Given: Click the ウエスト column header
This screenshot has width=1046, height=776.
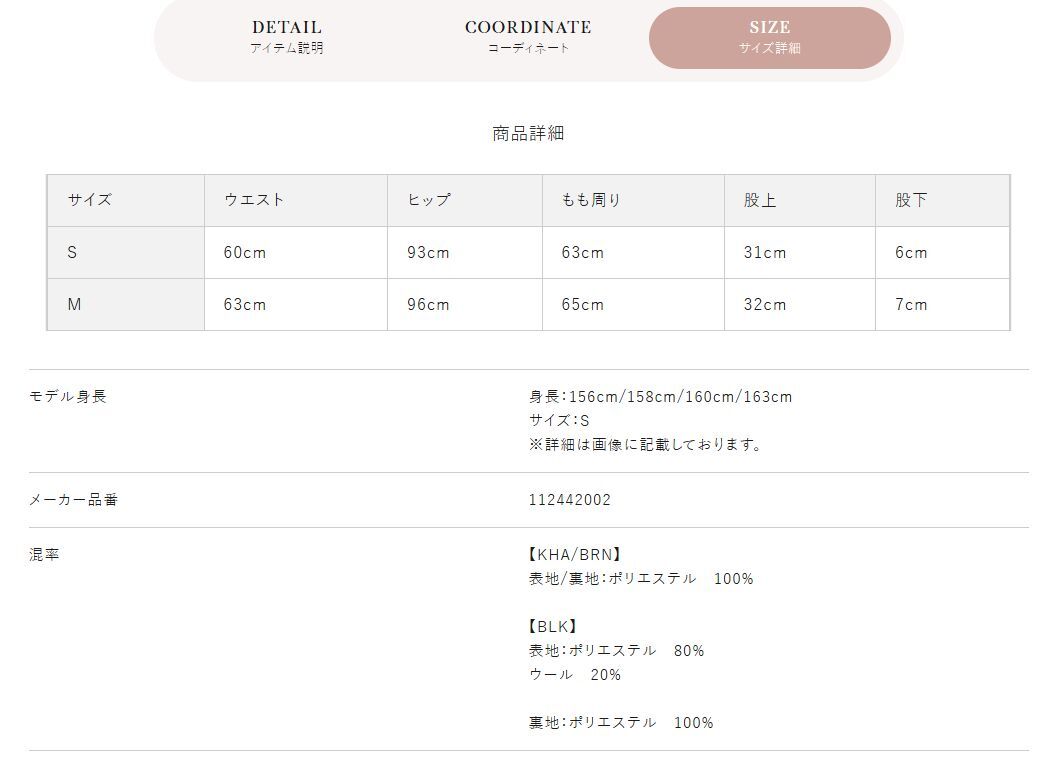Looking at the screenshot, I should click(254, 200).
